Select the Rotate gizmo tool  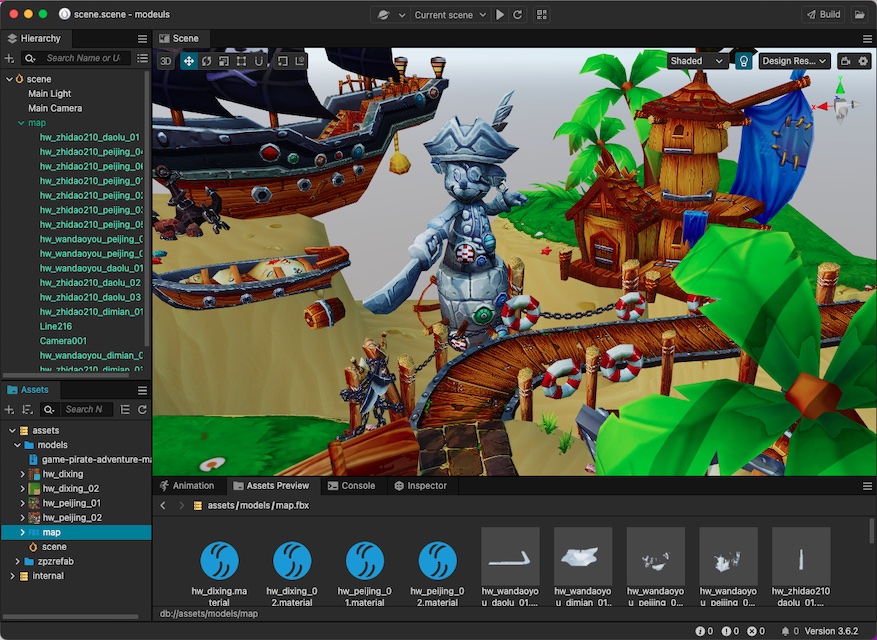click(x=206, y=61)
